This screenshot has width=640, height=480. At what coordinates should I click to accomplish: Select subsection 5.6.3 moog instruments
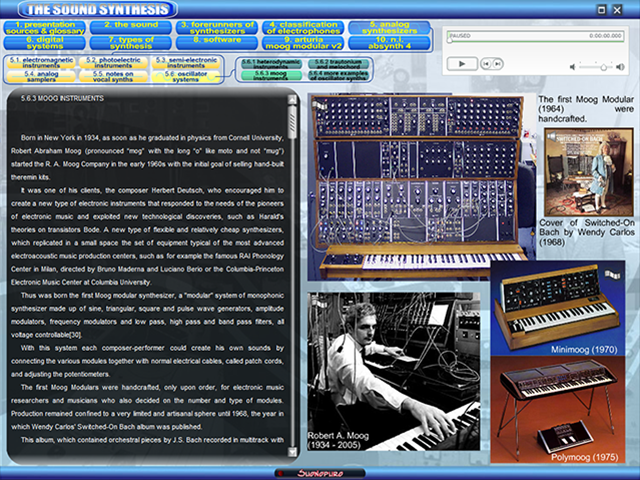coord(271,76)
